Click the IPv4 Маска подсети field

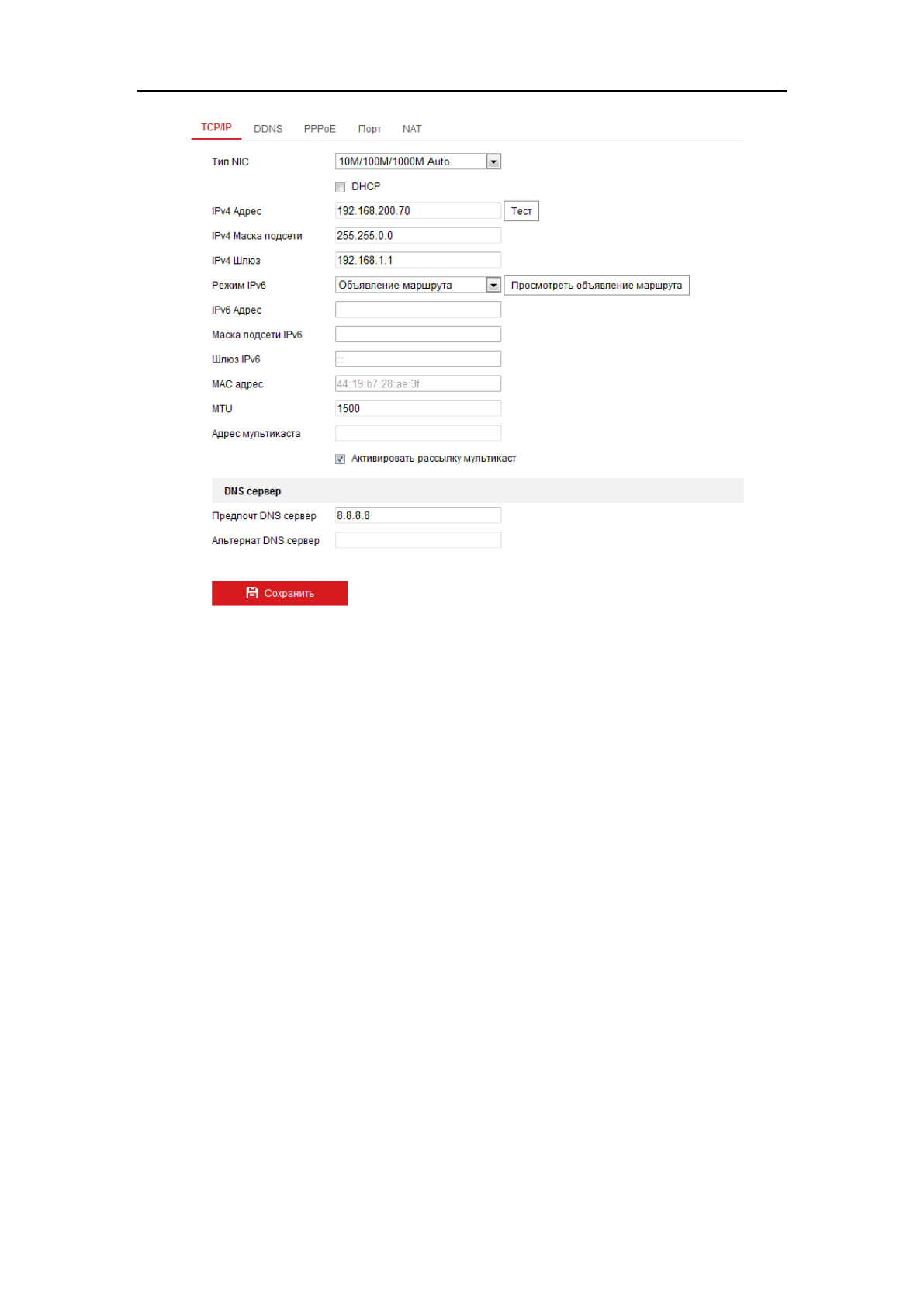[x=417, y=236]
